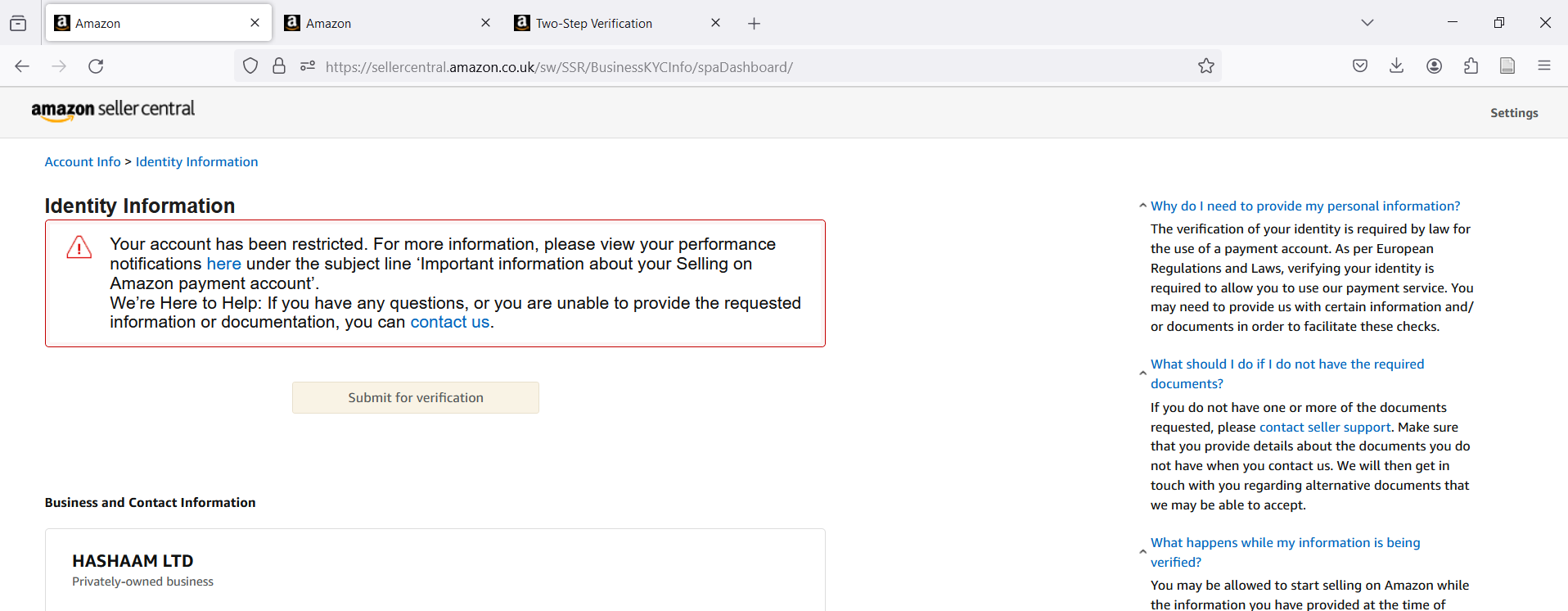This screenshot has height=611, width=1568.
Task: Open tracking protection shield icon
Action: [x=250, y=66]
